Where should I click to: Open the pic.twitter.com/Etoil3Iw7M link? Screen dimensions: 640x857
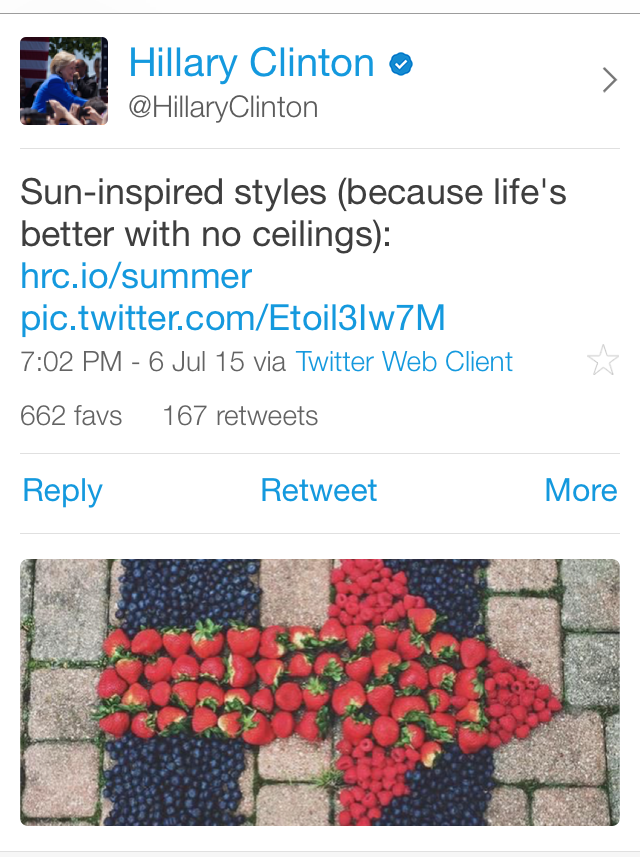click(232, 318)
